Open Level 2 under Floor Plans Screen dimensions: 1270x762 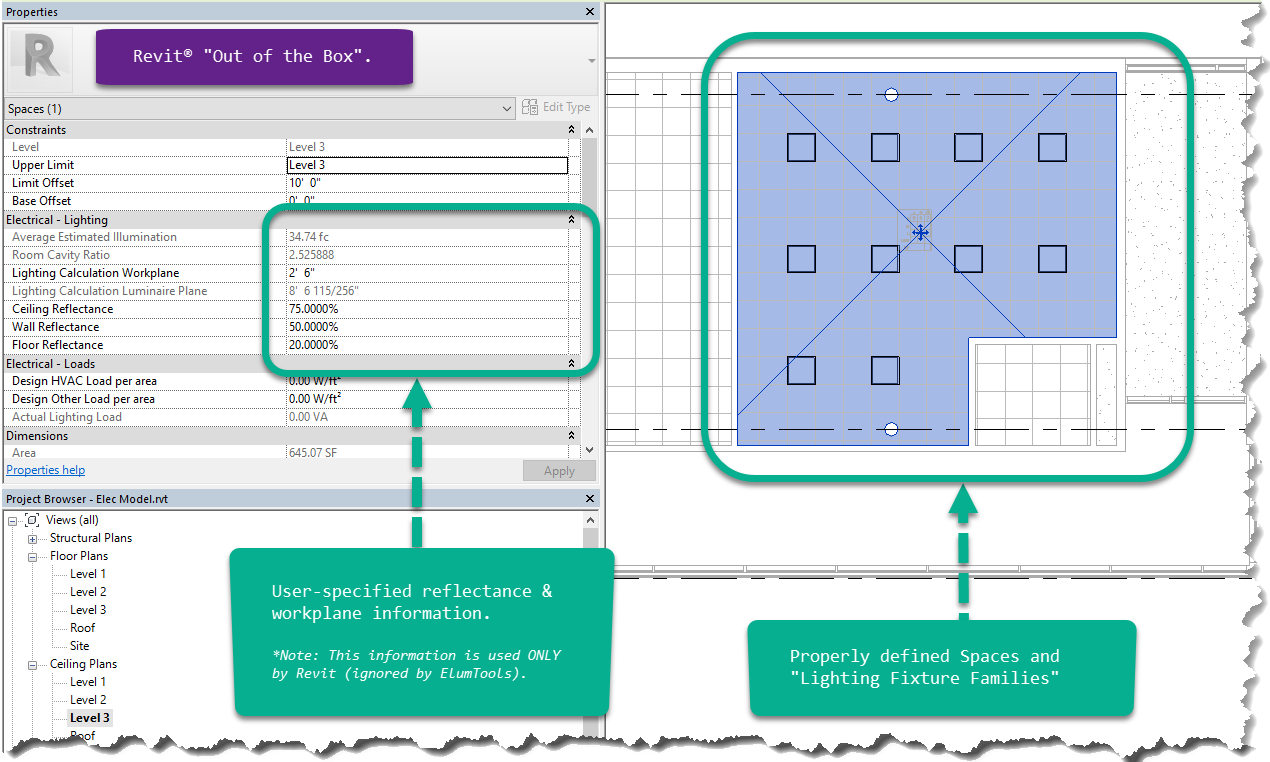88,592
